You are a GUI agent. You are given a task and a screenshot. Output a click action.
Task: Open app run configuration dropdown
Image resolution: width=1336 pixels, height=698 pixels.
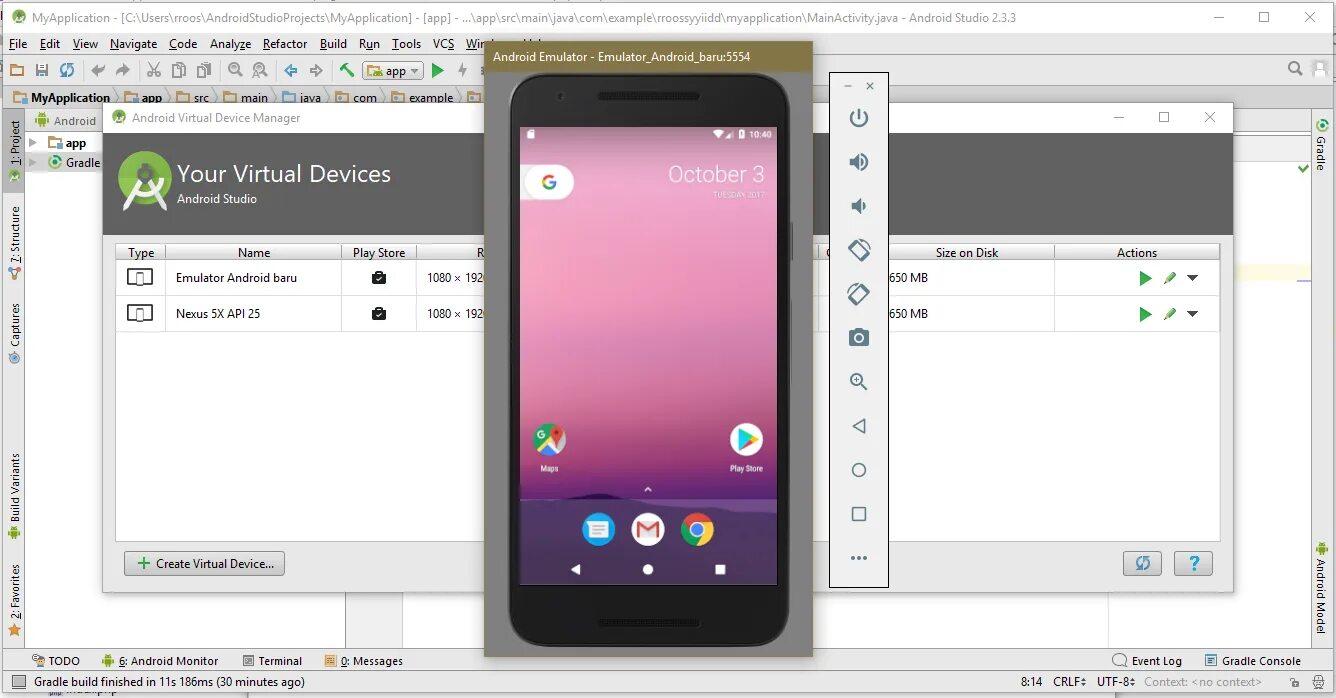[x=394, y=70]
